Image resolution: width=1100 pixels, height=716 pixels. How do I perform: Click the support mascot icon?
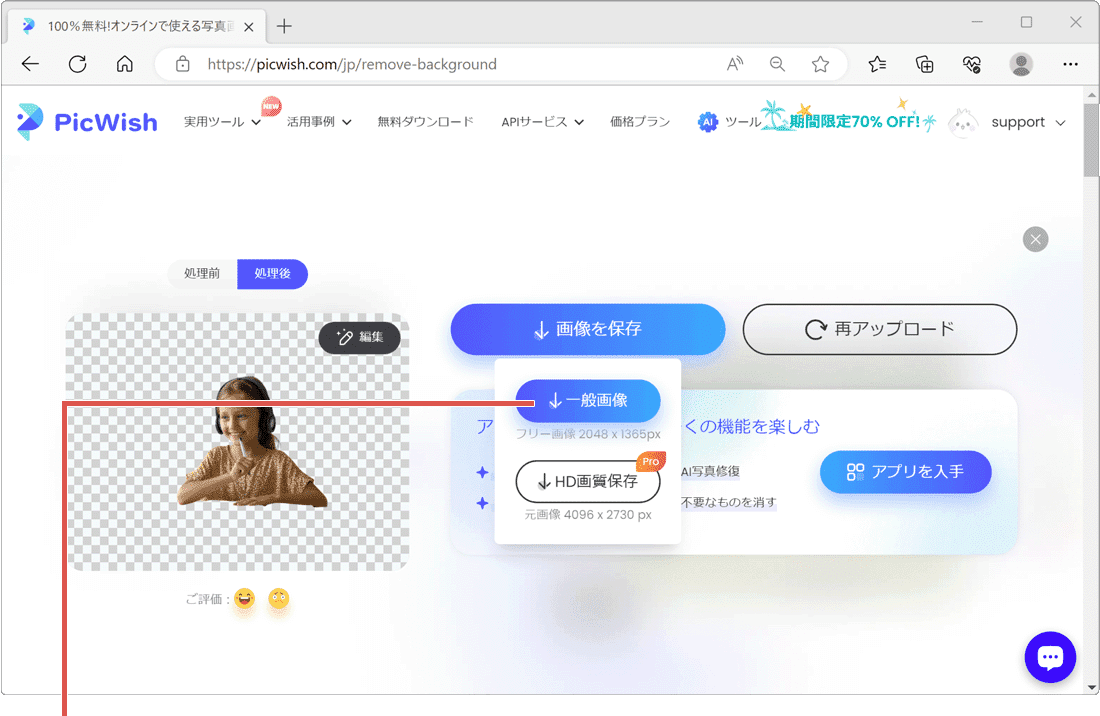(962, 121)
